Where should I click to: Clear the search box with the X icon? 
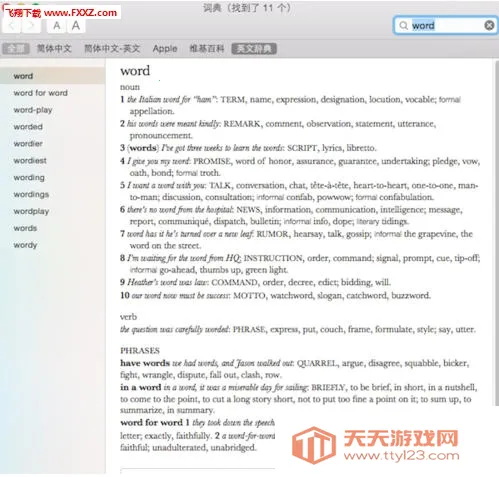coord(489,25)
